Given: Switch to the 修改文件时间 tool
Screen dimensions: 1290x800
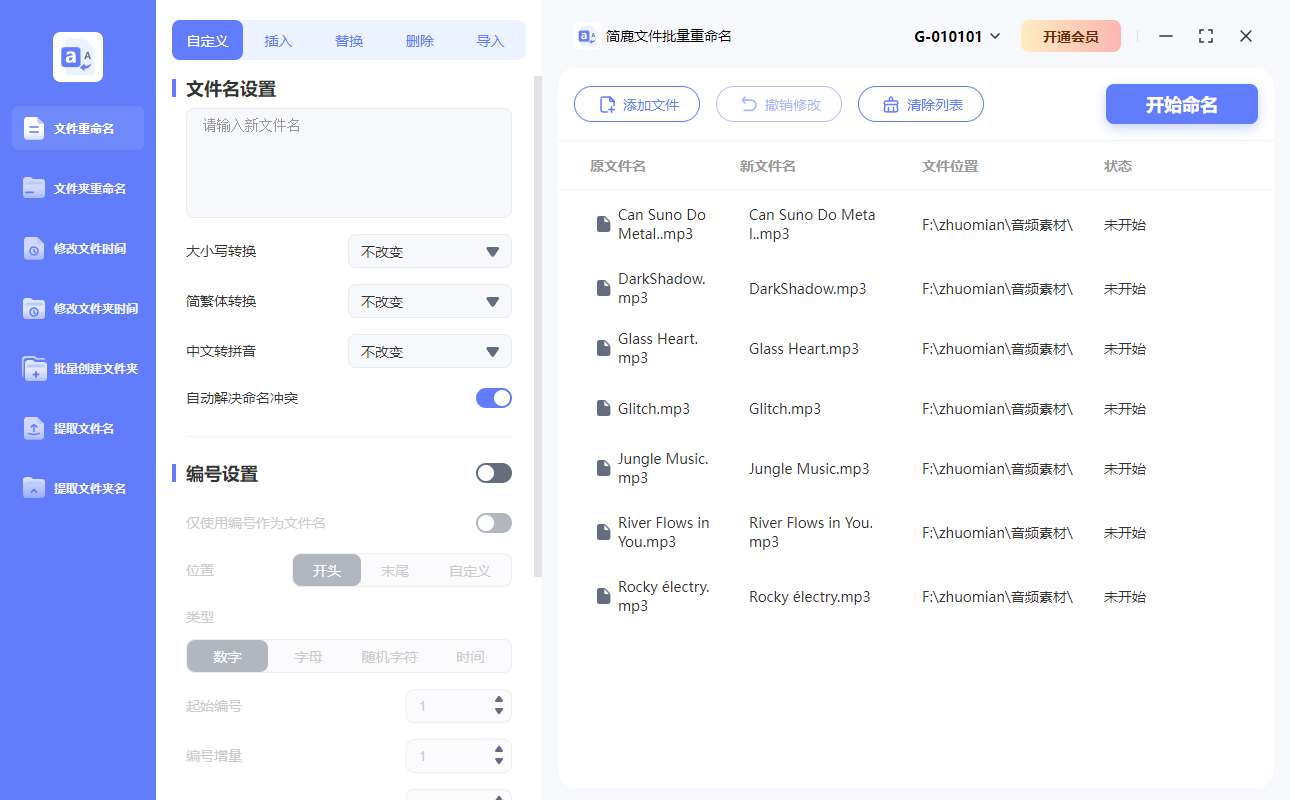Looking at the screenshot, I should (77, 248).
